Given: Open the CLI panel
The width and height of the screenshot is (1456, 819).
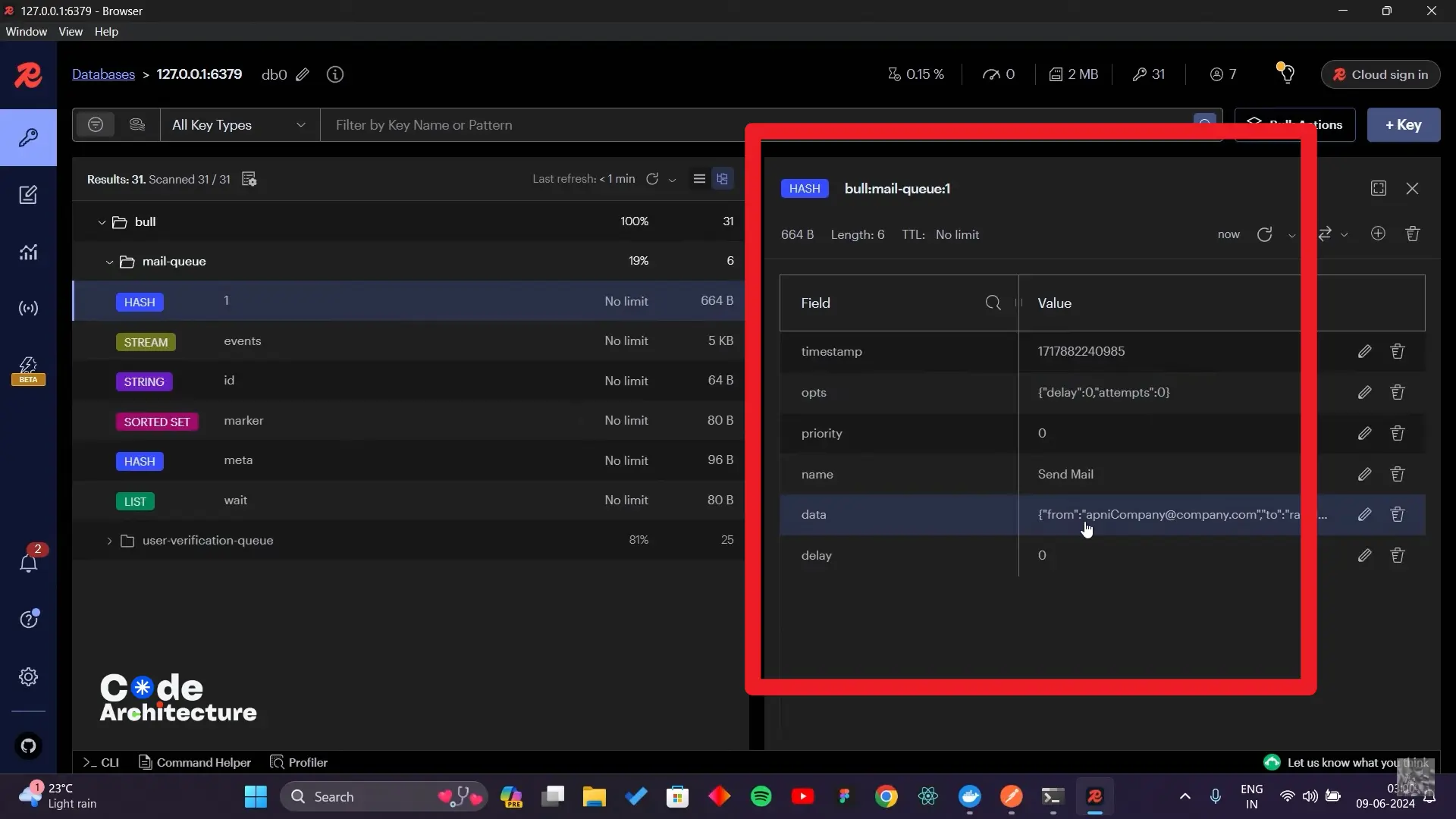Looking at the screenshot, I should point(101,762).
